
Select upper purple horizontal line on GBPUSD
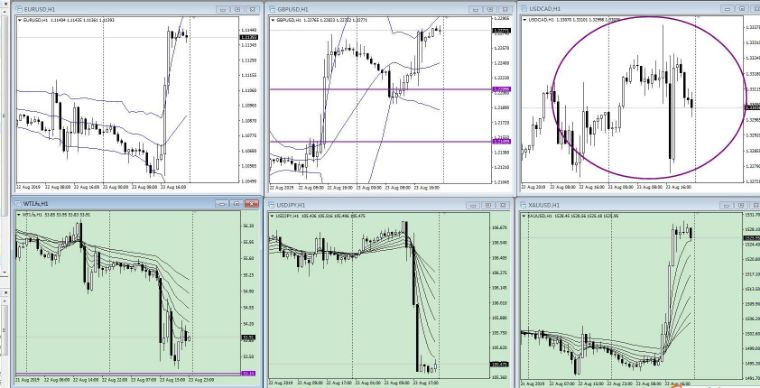tap(380, 89)
